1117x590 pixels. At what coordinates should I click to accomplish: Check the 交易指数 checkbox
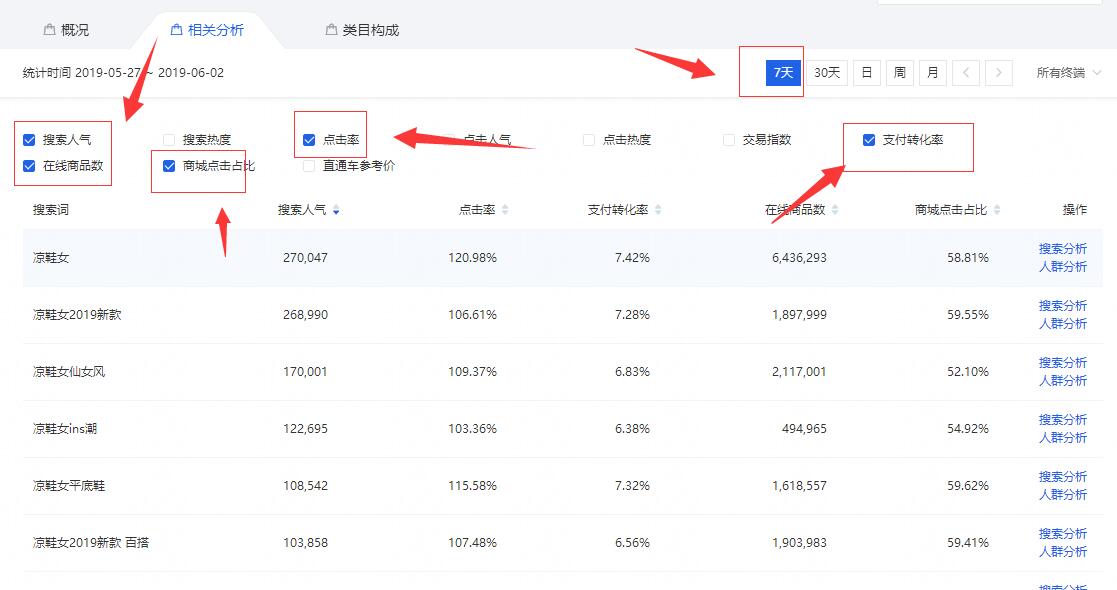[729, 140]
